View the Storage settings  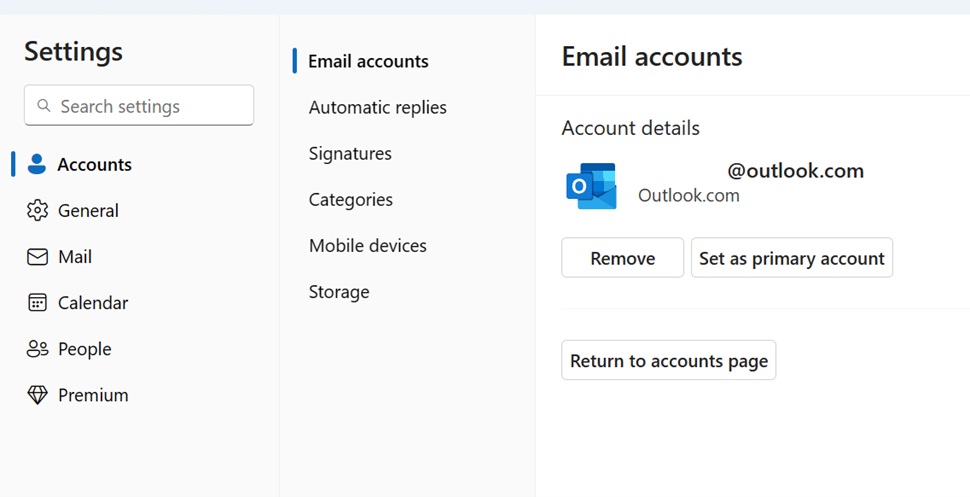click(x=338, y=291)
